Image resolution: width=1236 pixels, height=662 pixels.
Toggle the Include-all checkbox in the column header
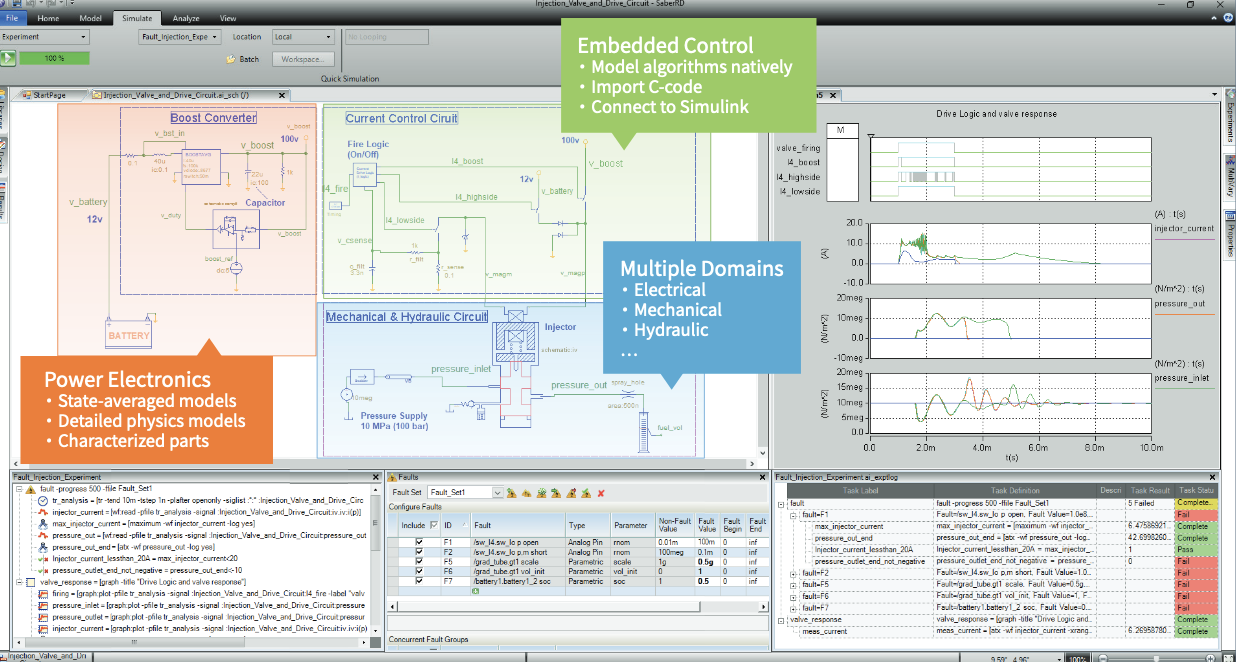(432, 524)
